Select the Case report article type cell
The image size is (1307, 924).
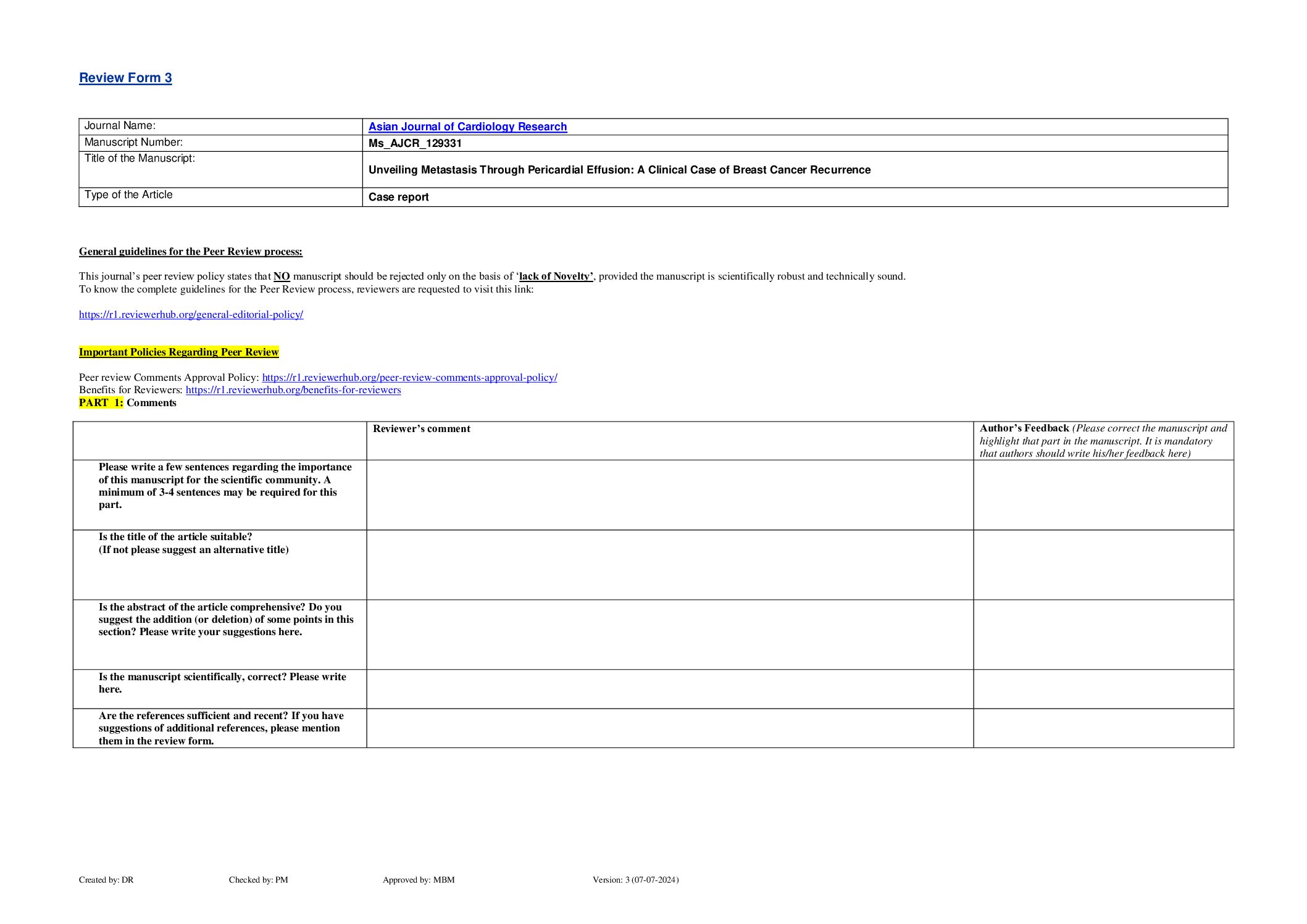tap(398, 197)
